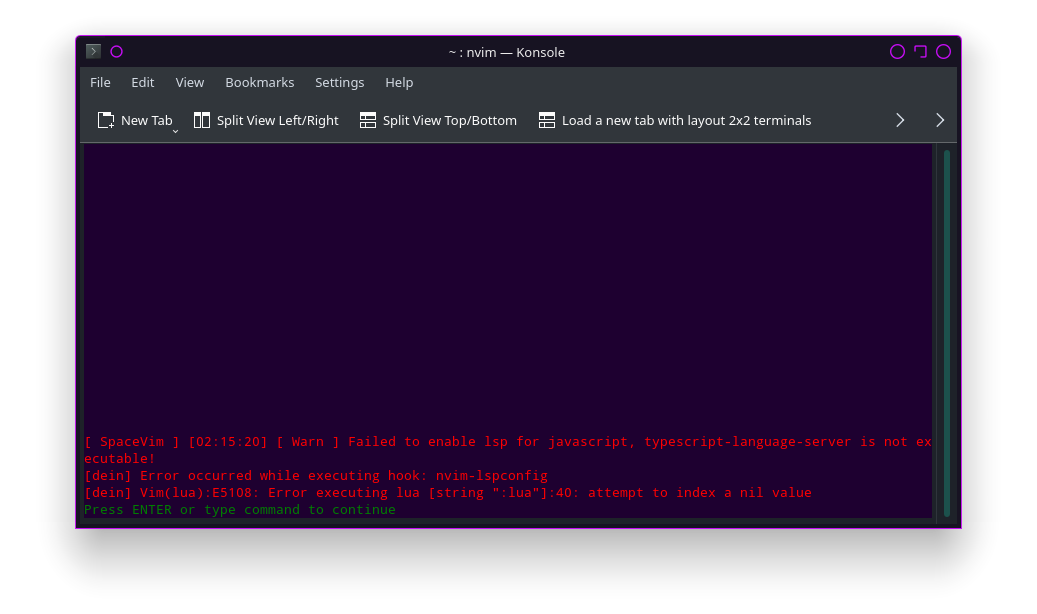Click the terminal vertical scrollbar
Image resolution: width=1037 pixels, height=614 pixels.
tap(947, 333)
